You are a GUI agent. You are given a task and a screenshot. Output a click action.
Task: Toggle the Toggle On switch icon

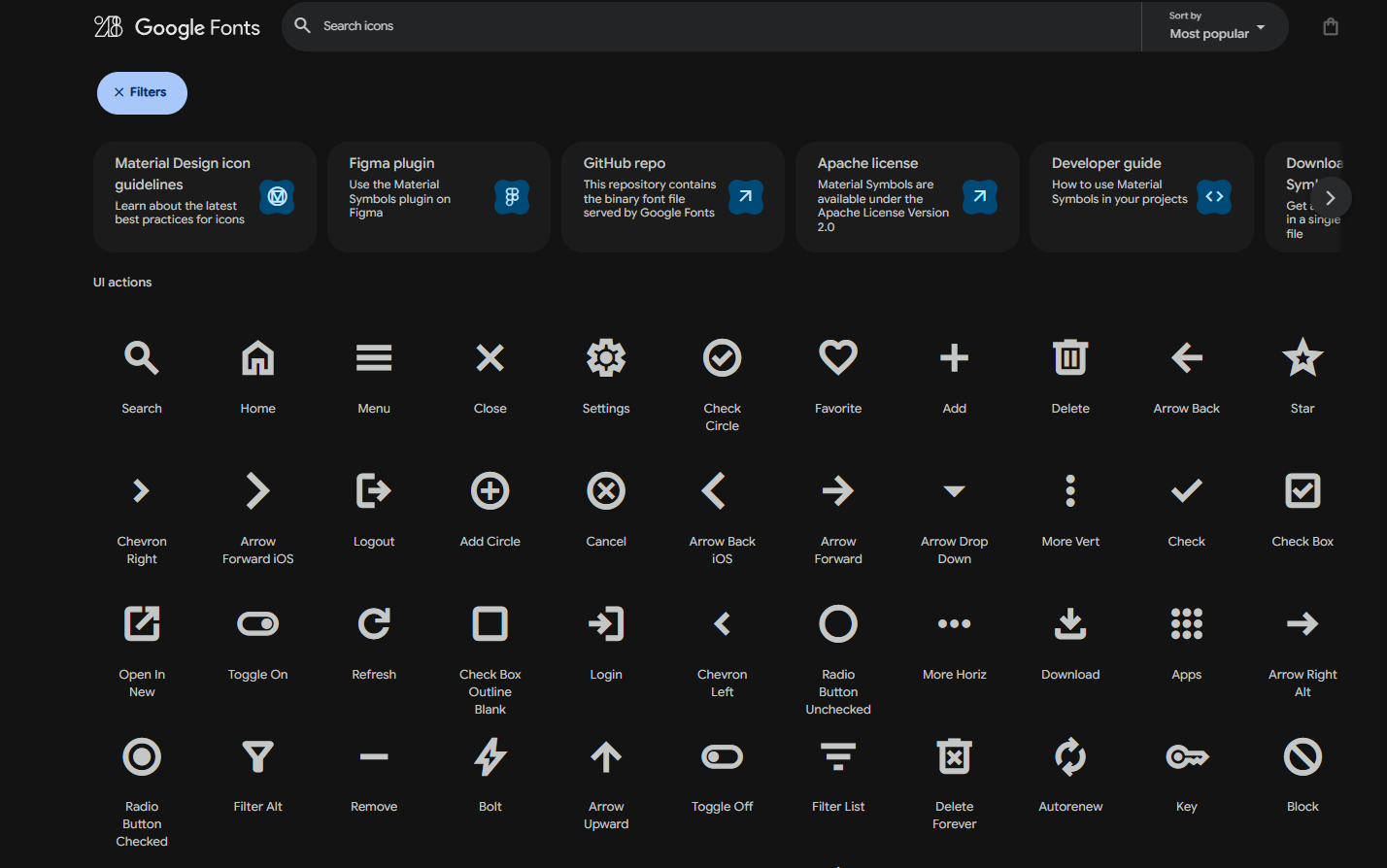pos(257,623)
